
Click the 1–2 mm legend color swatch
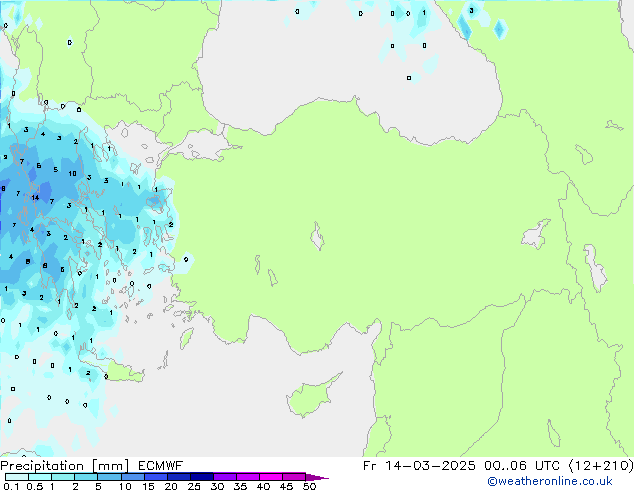(63, 477)
